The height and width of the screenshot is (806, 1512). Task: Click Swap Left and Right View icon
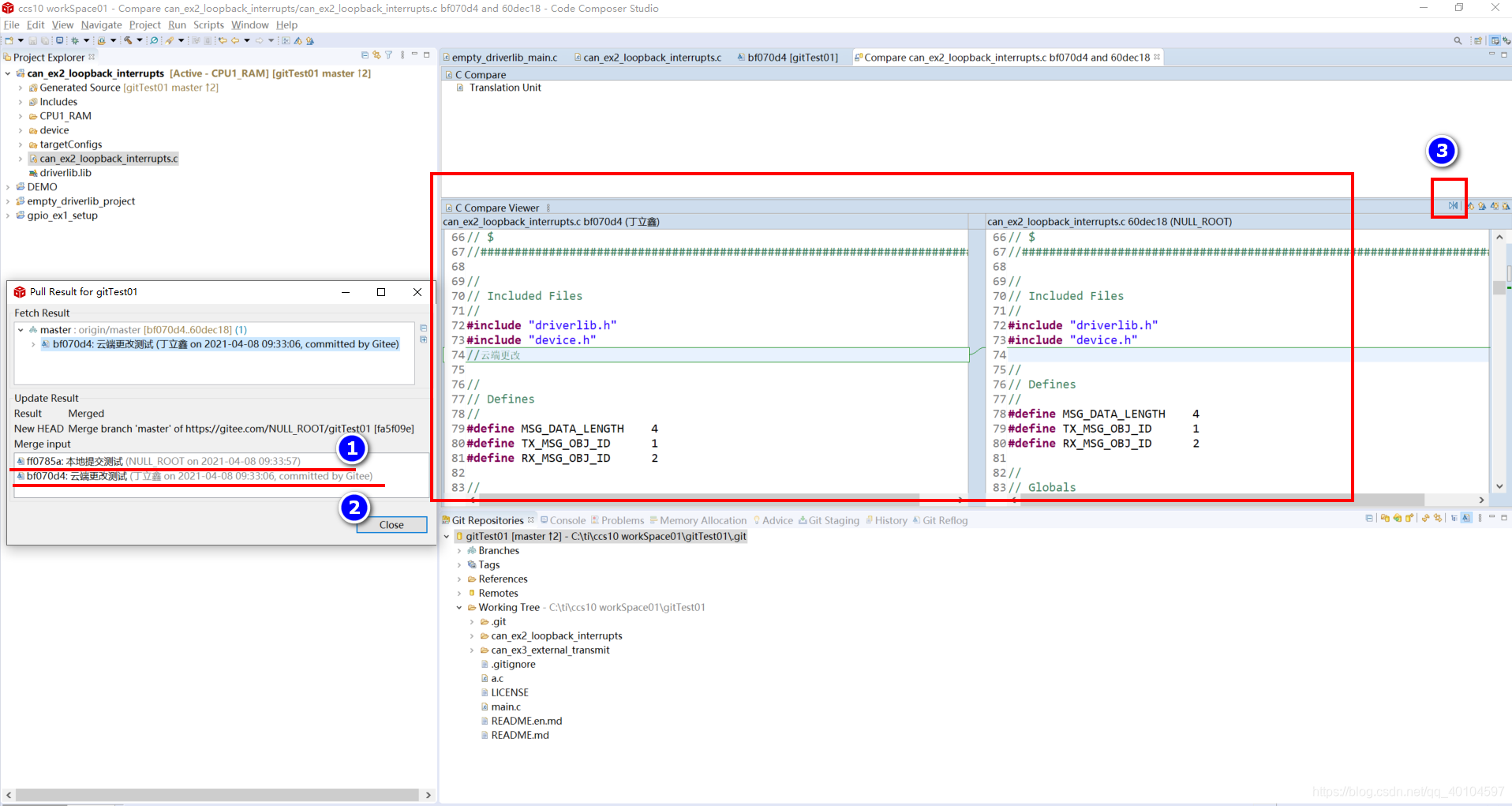(1453, 205)
